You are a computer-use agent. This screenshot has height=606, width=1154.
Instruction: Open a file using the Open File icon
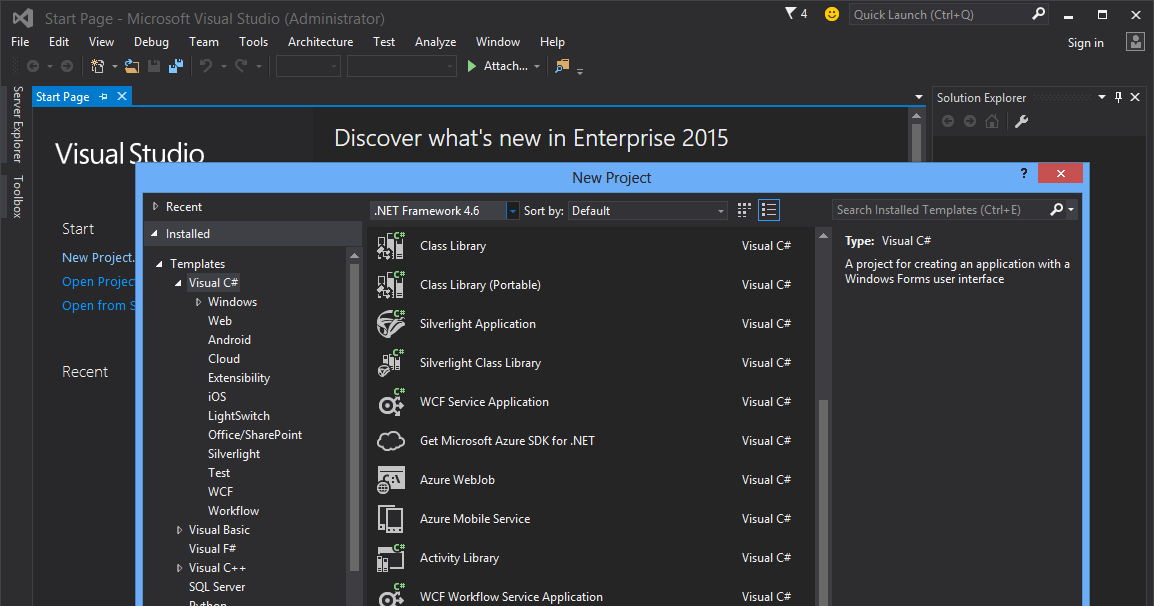[132, 65]
